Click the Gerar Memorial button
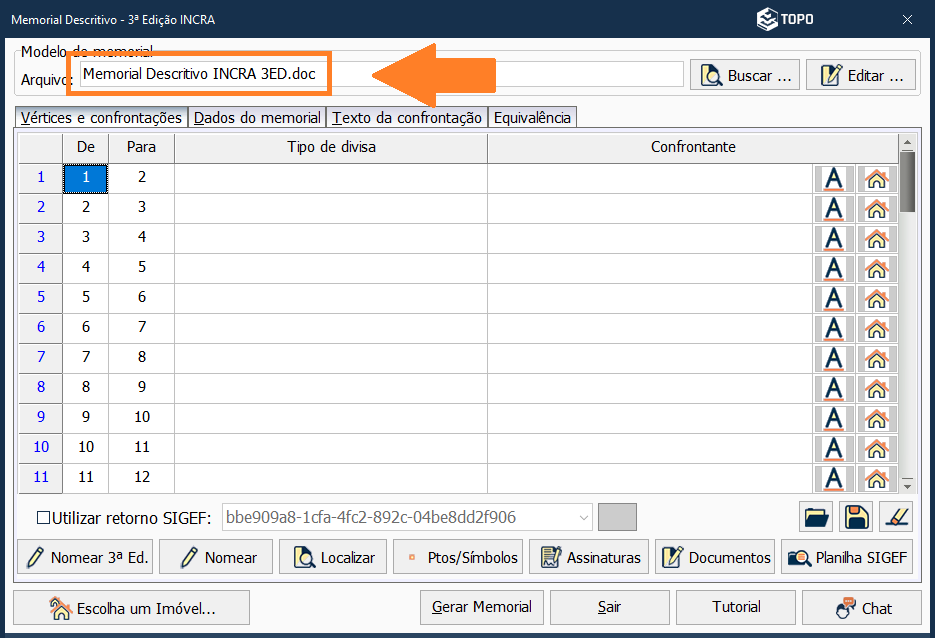Screen dimensions: 935x638 pyautogui.click(x=482, y=608)
